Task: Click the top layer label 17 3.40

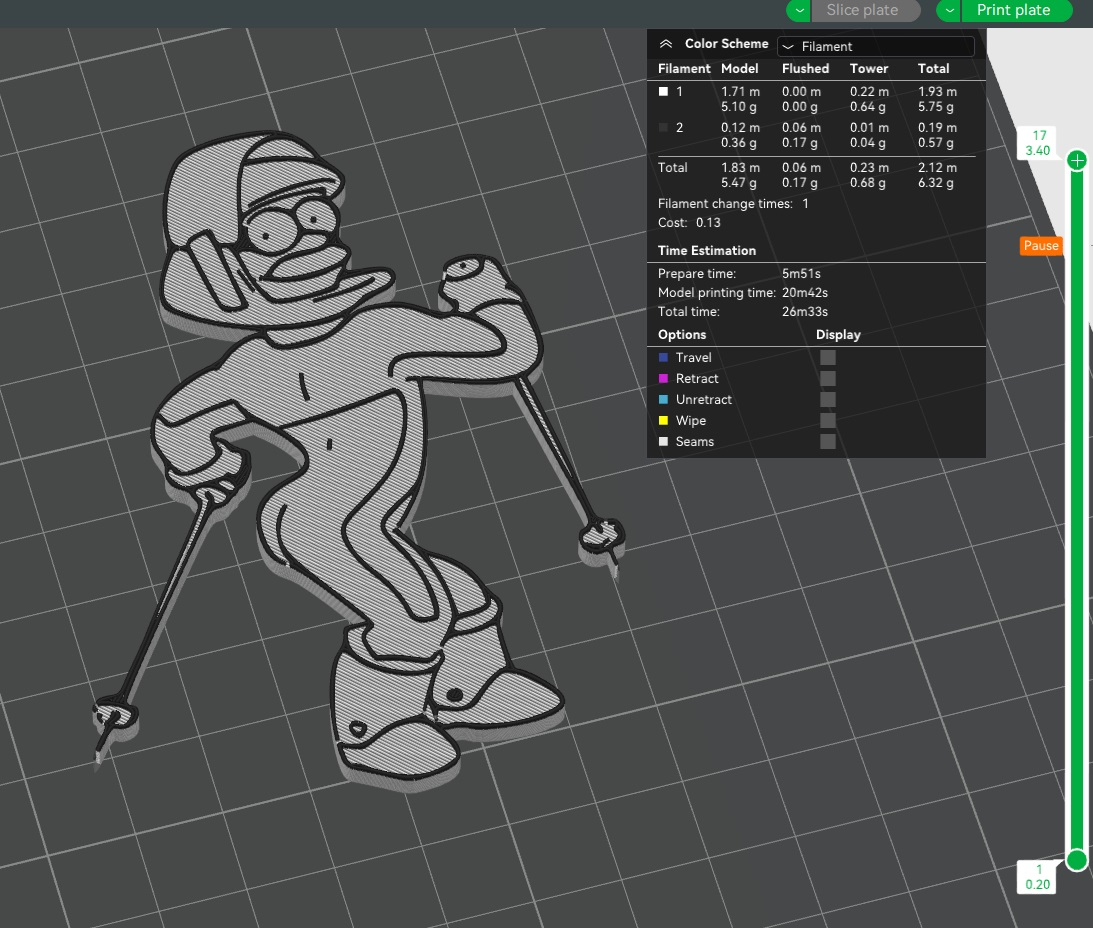Action: 1038,143
